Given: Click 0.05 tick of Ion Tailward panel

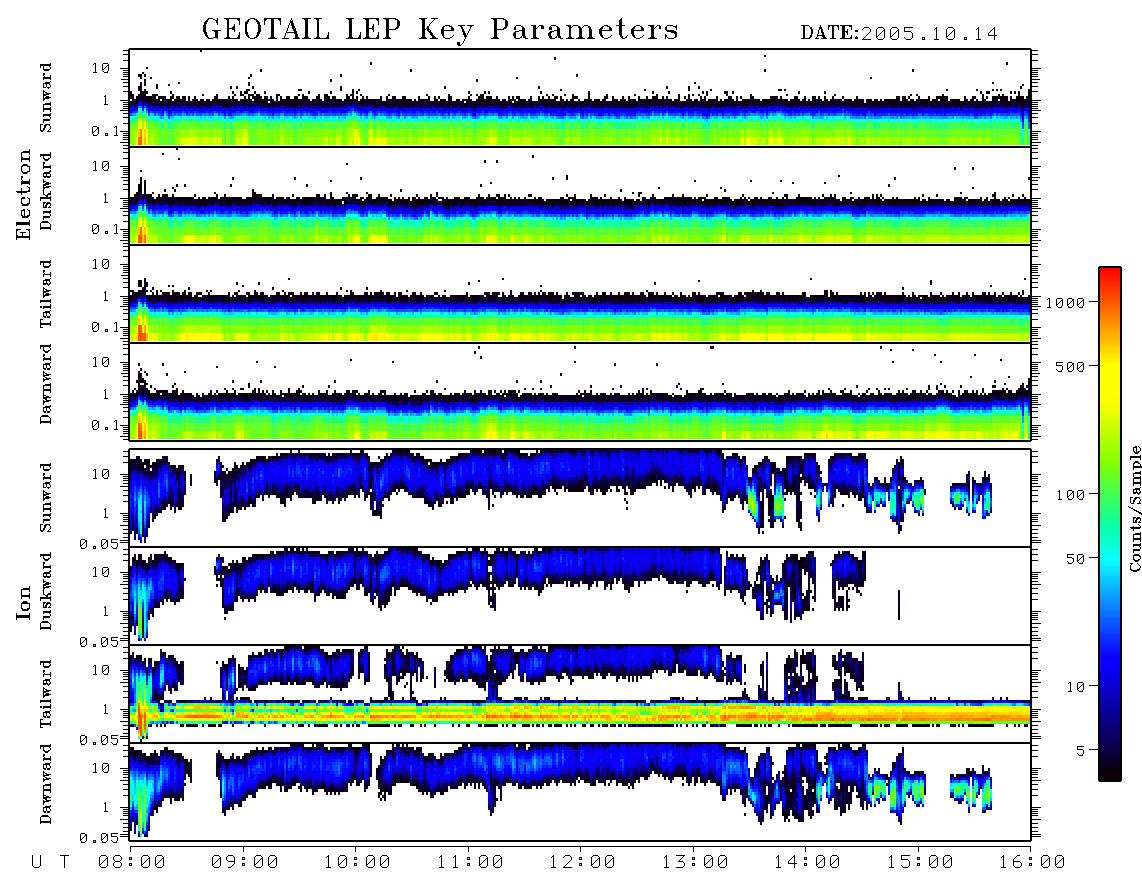Looking at the screenshot, I should click(98, 740).
